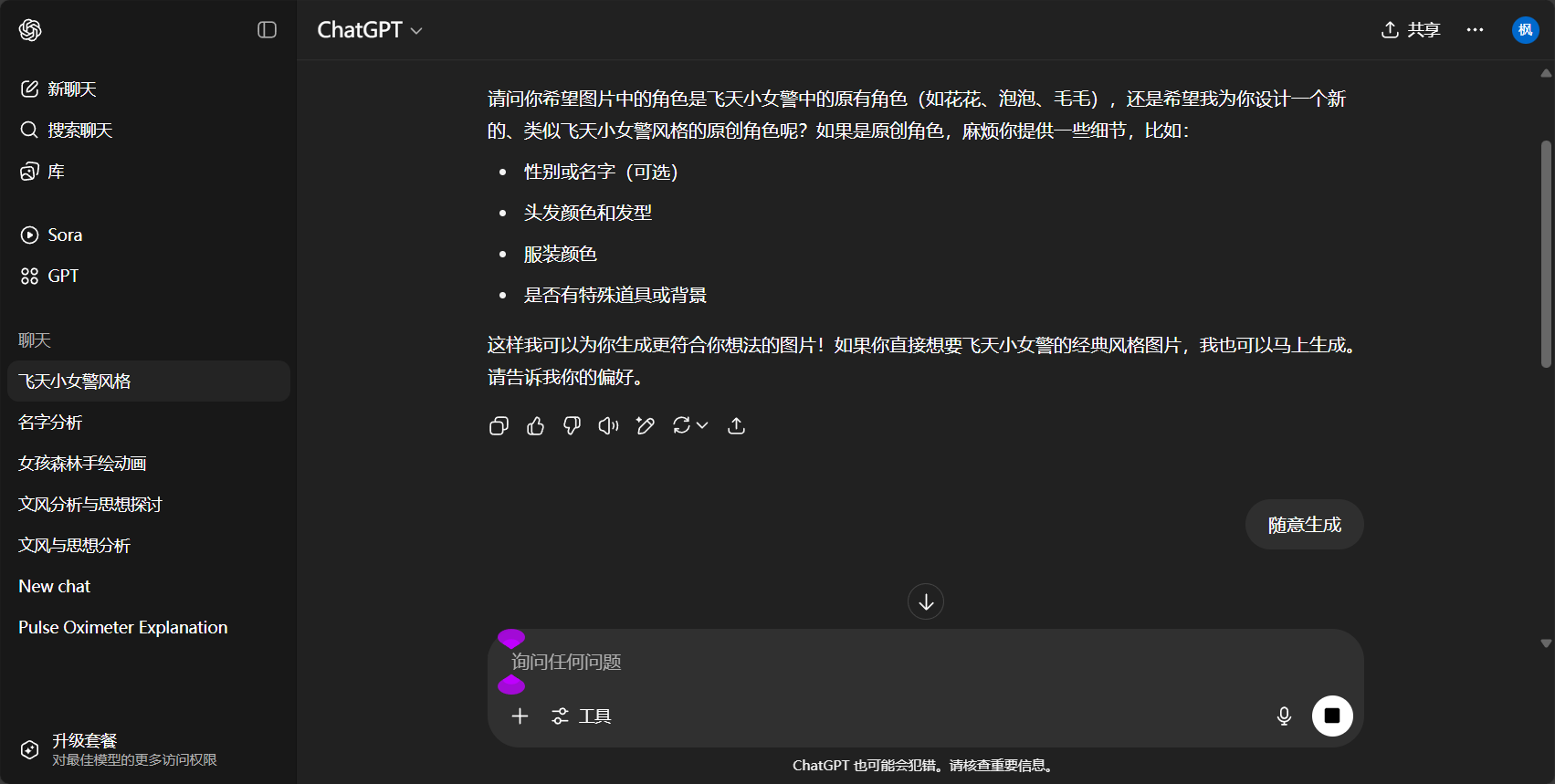Copy the assistant response
This screenshot has height=784, width=1555.
499,425
